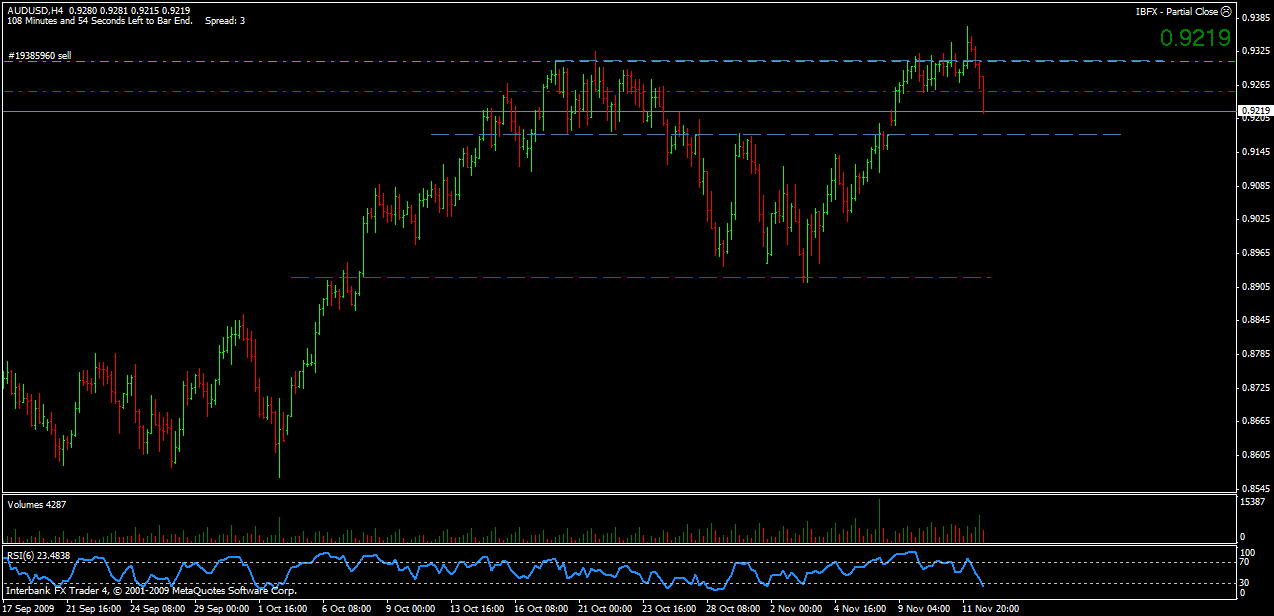Click the Expert Advisor sad-face status icon

coord(1228,11)
